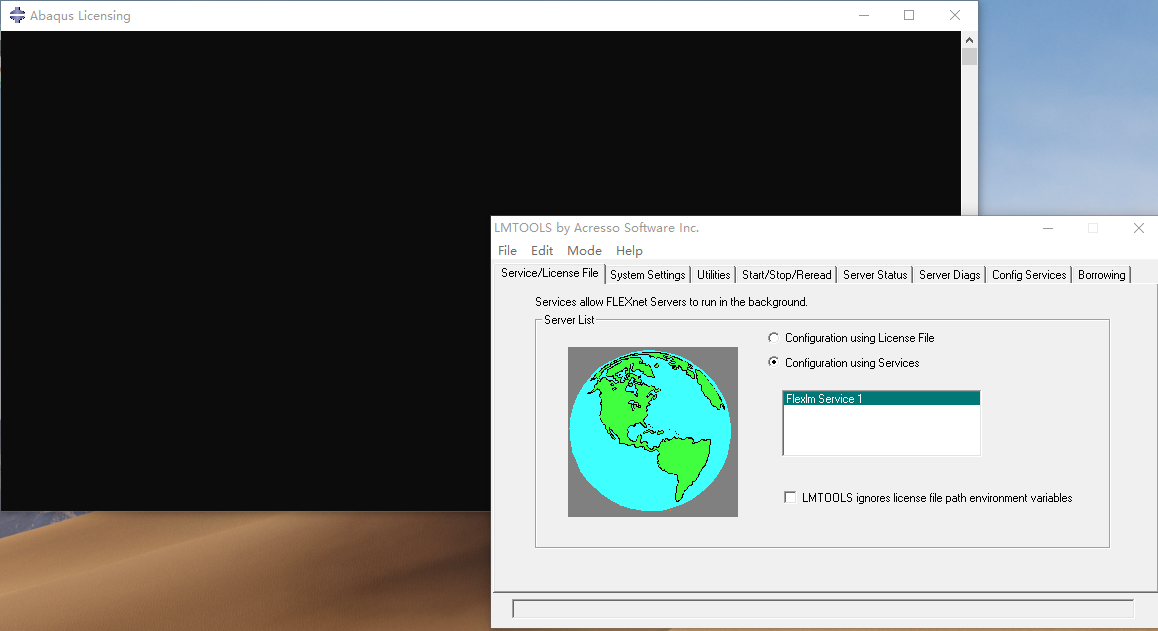
Task: Open the Config Services tab
Action: click(1029, 275)
